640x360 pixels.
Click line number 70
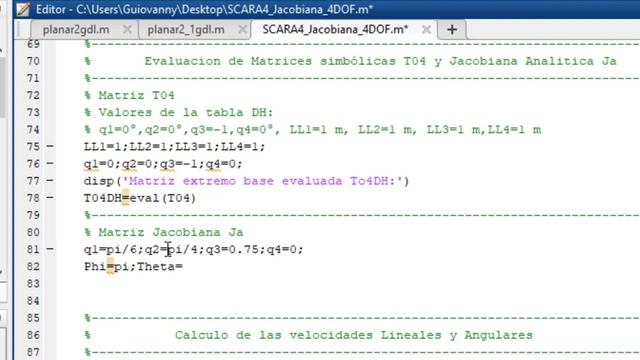[33, 61]
